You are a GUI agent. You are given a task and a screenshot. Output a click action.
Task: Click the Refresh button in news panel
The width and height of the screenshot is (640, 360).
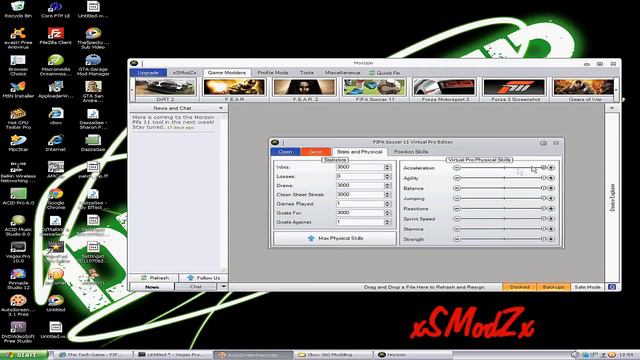(154, 278)
